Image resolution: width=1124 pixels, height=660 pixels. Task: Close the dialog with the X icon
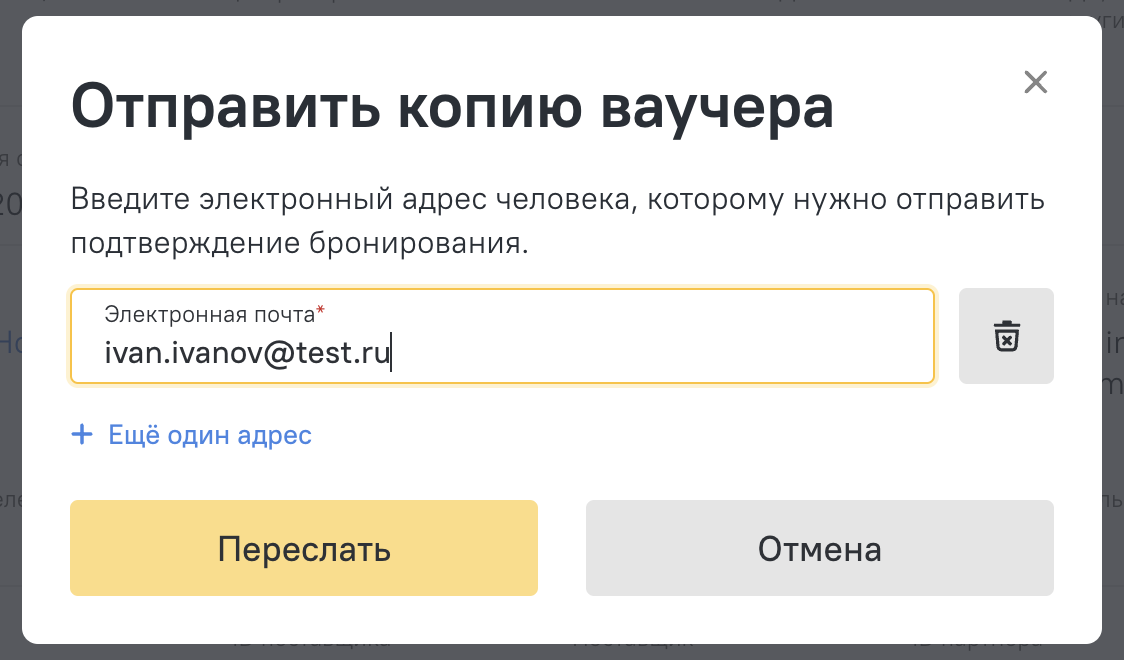(x=1035, y=82)
